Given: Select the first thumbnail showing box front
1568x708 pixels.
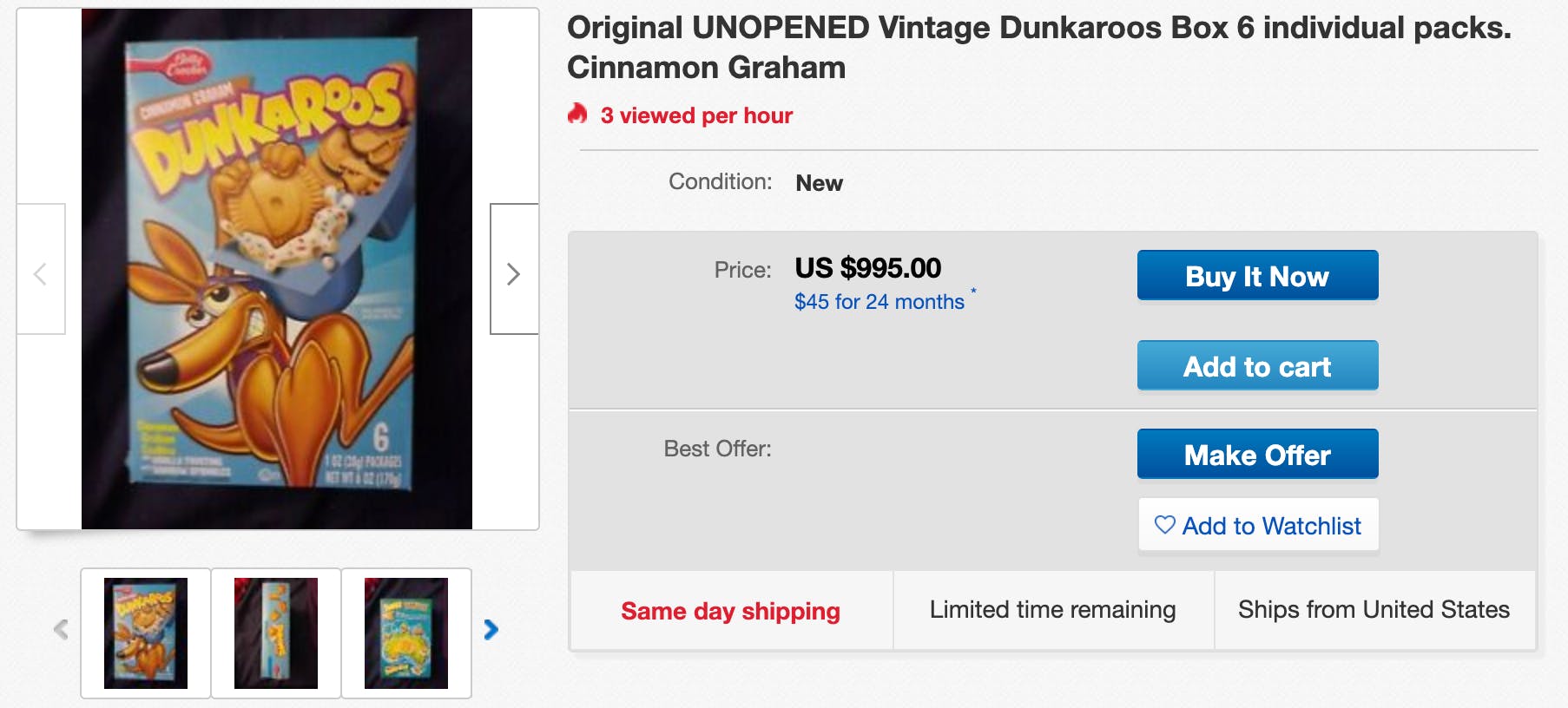Looking at the screenshot, I should 146,633.
